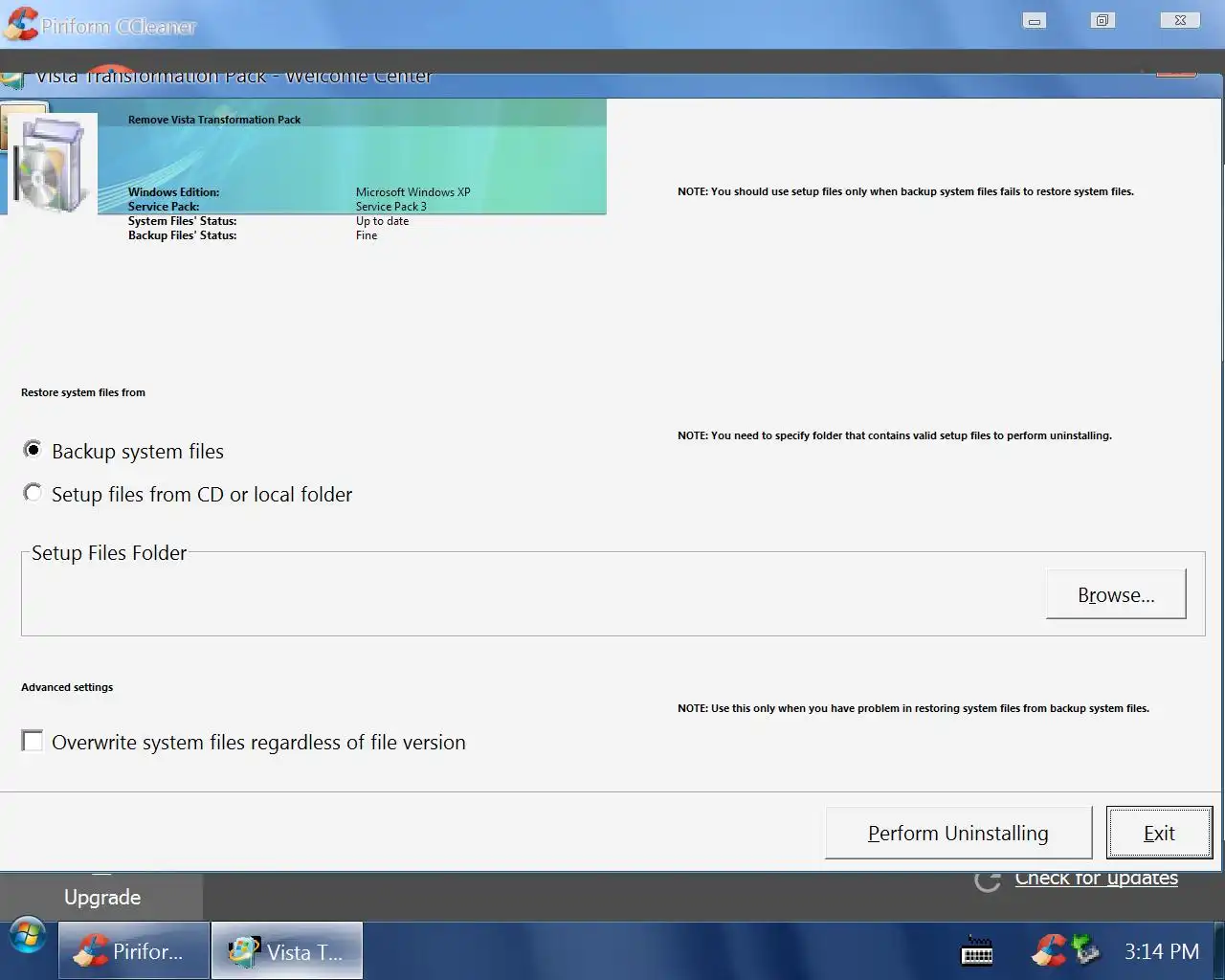Switch to Piriform CCleaner taskbar button
Viewport: 1225px width, 980px height.
[x=134, y=950]
